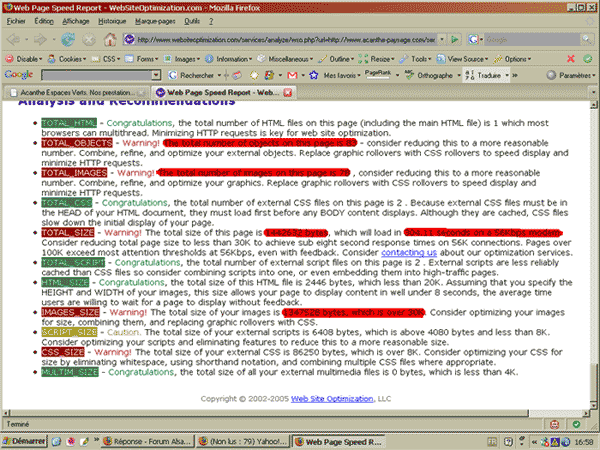Click the green Go arrow by the URL

point(455,39)
